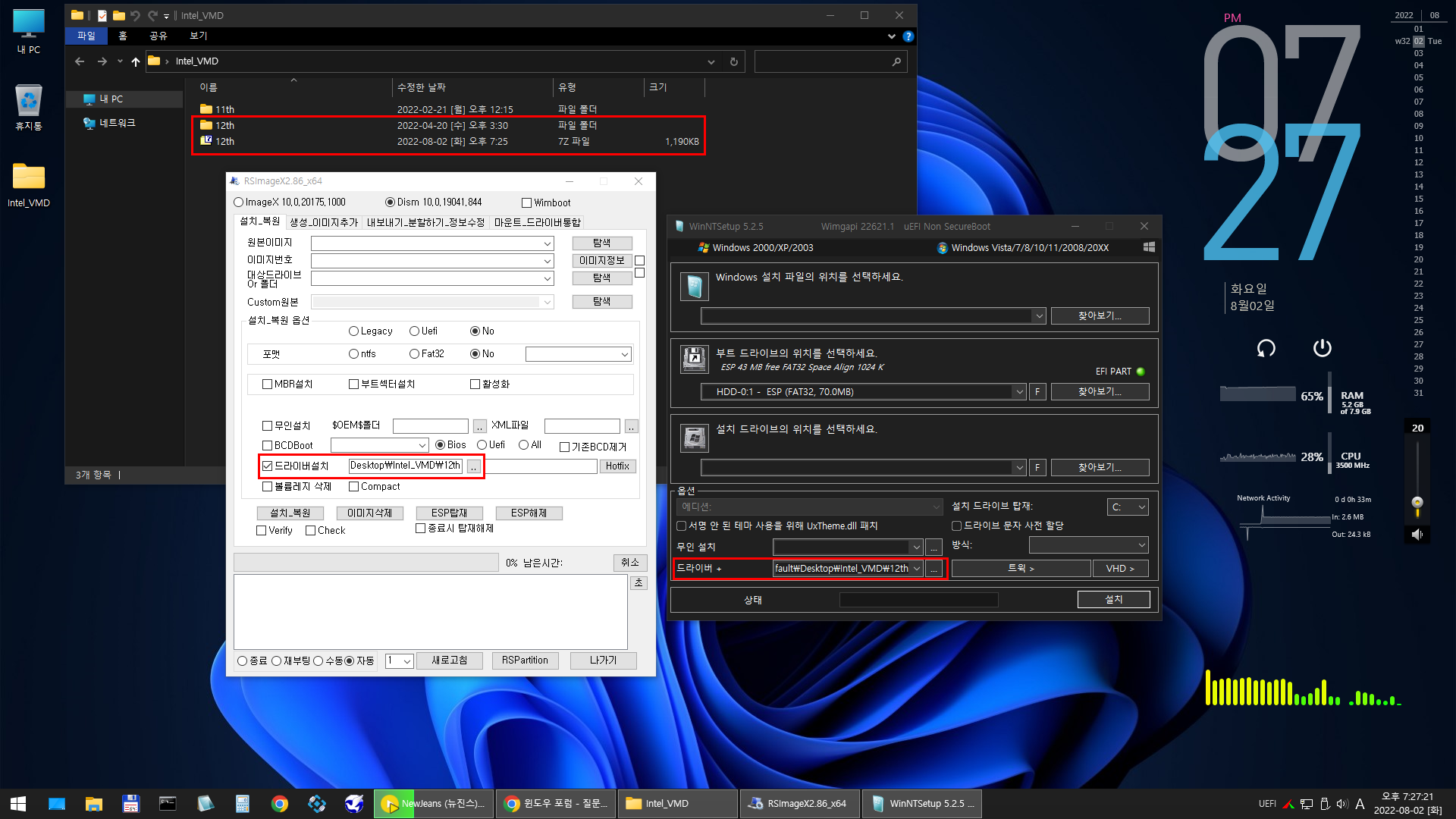Click the Hotfix button
1456x819 pixels.
(x=617, y=466)
